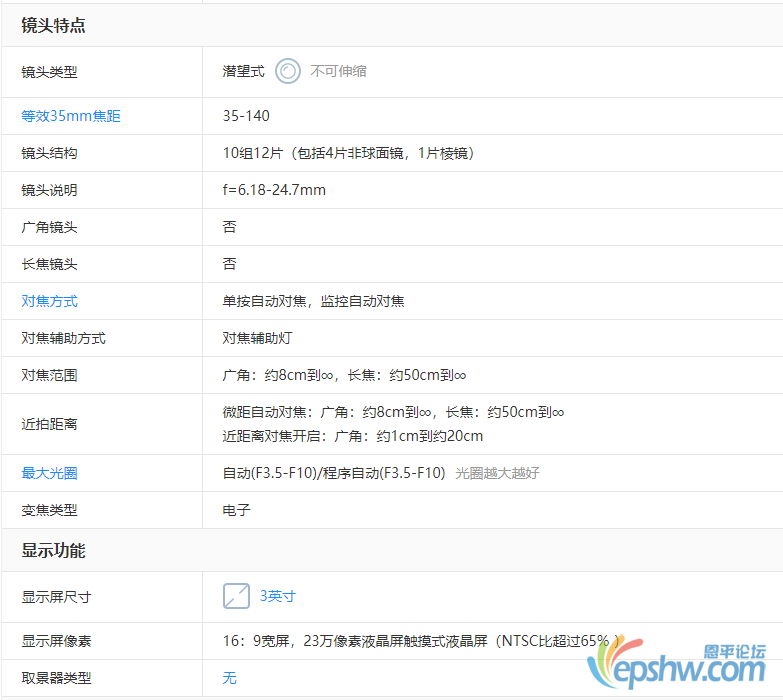The image size is (783, 700).
Task: Select the 显示功能 section heading
Action: pyautogui.click(x=53, y=551)
